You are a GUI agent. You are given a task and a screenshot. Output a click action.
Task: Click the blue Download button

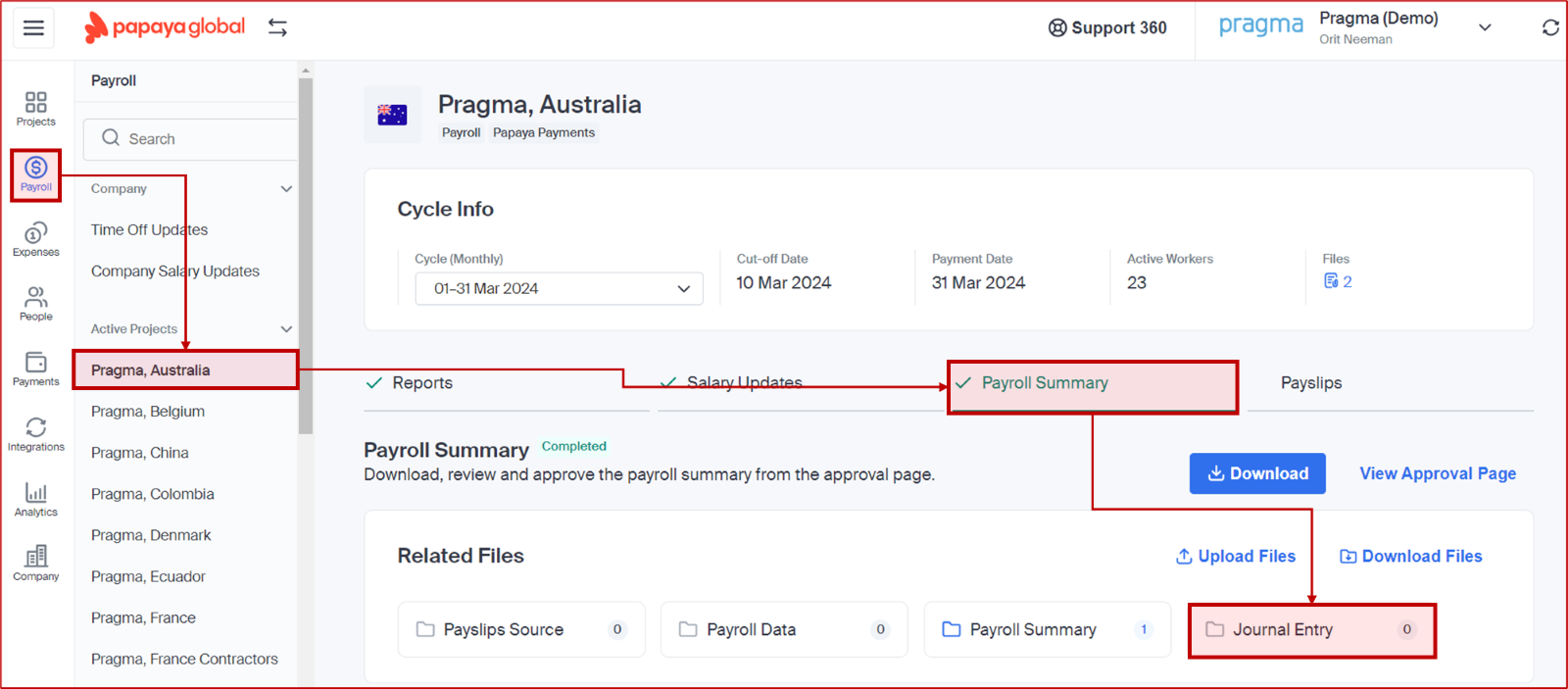pyautogui.click(x=1257, y=473)
